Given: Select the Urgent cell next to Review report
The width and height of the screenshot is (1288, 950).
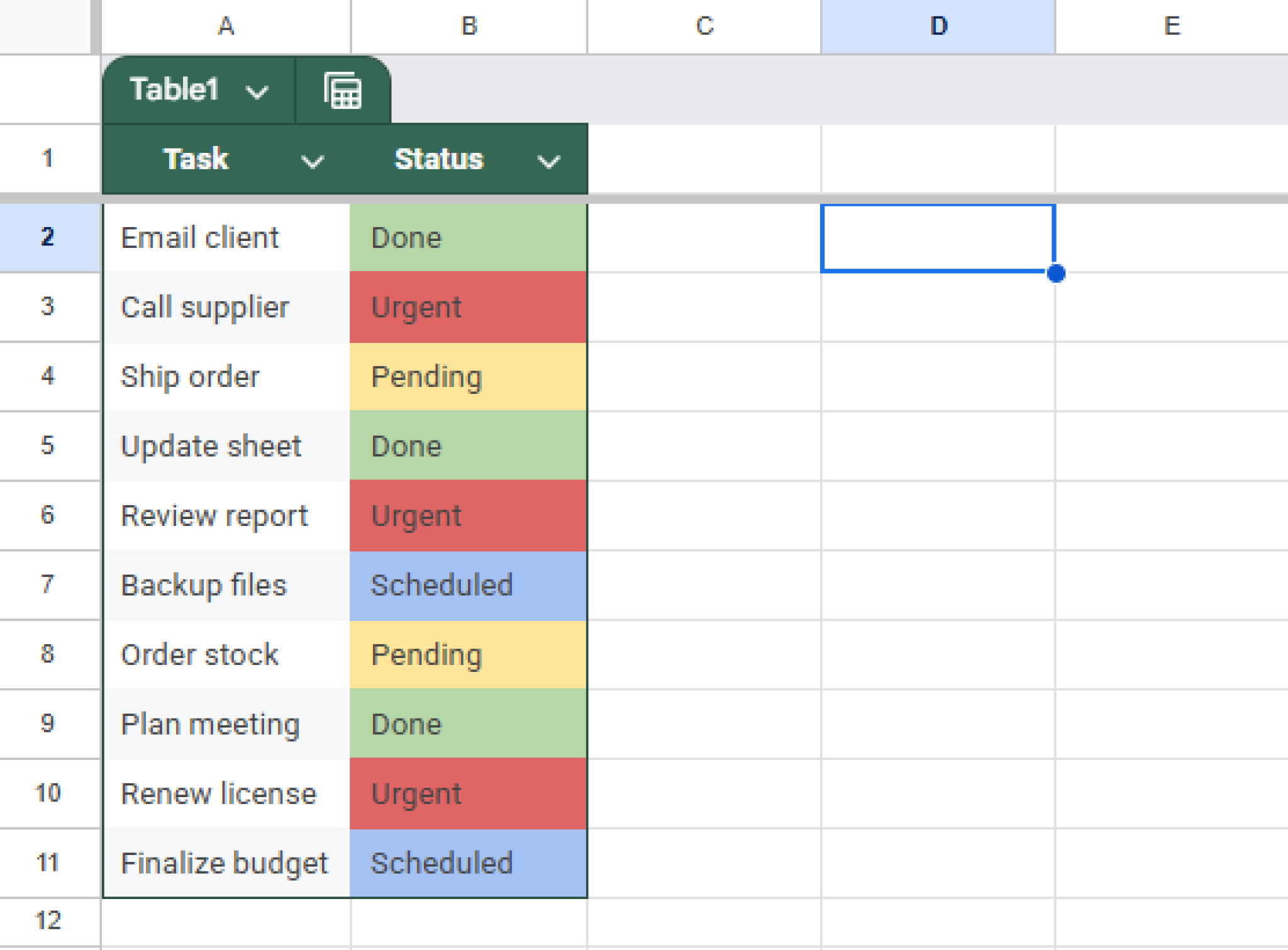Looking at the screenshot, I should pyautogui.click(x=468, y=515).
